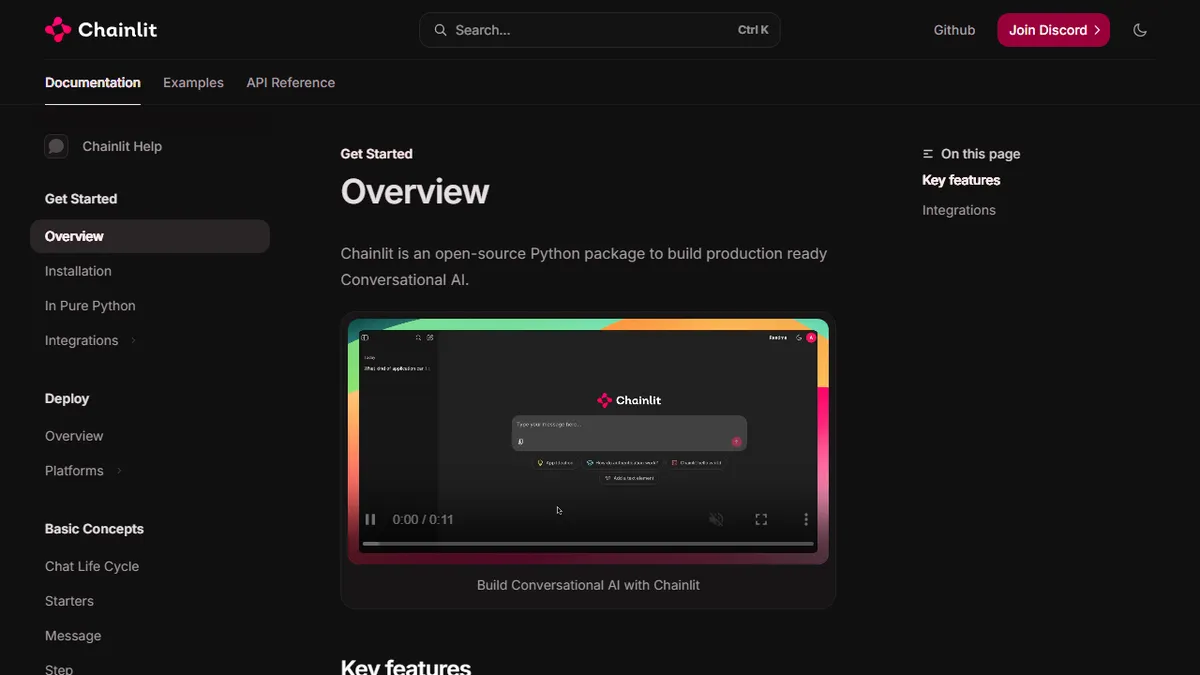
Task: Click the Basic Concepts sidebar heading
Action: coord(94,529)
